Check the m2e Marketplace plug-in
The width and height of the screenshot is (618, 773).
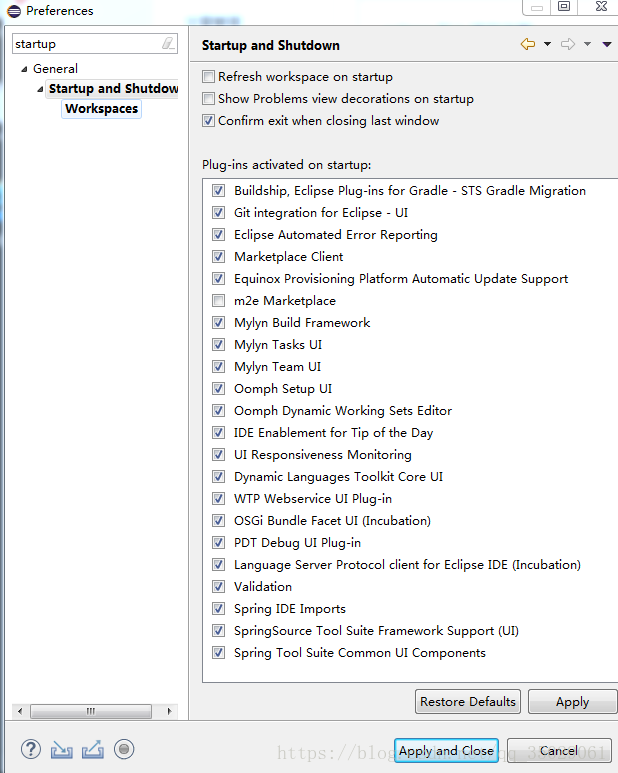click(x=218, y=301)
